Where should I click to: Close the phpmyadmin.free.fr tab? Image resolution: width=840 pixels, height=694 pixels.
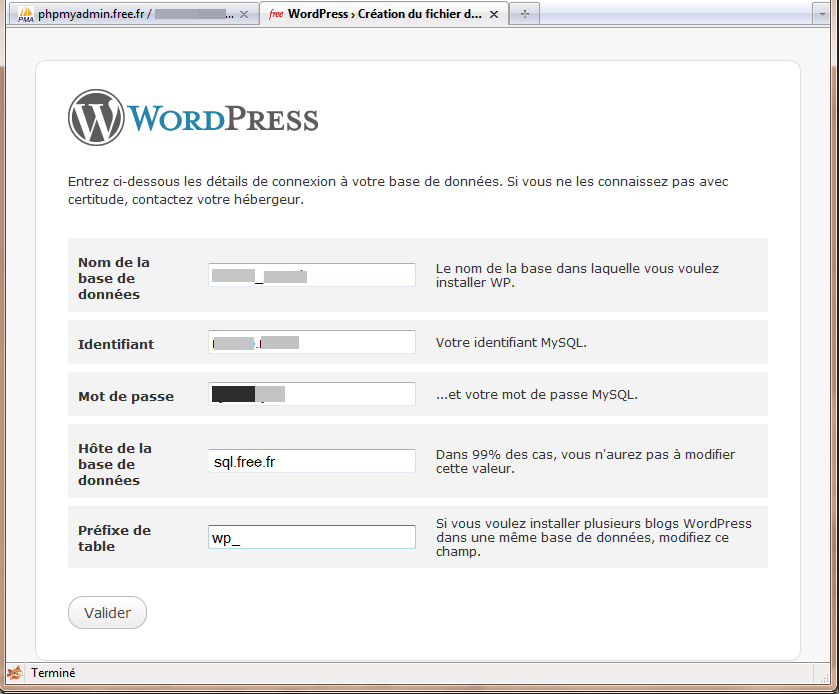[x=244, y=14]
